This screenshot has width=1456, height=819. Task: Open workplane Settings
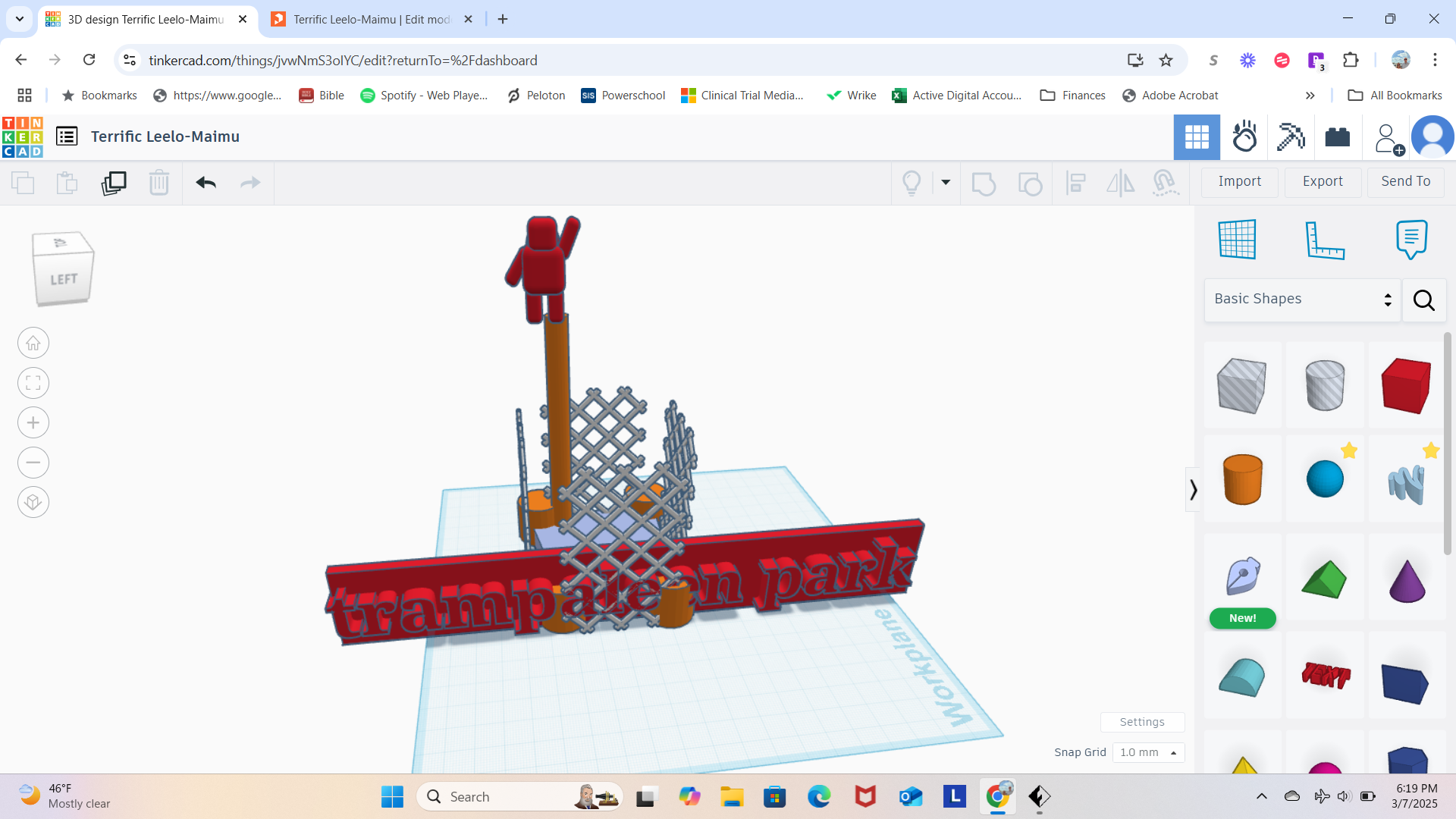(1142, 722)
